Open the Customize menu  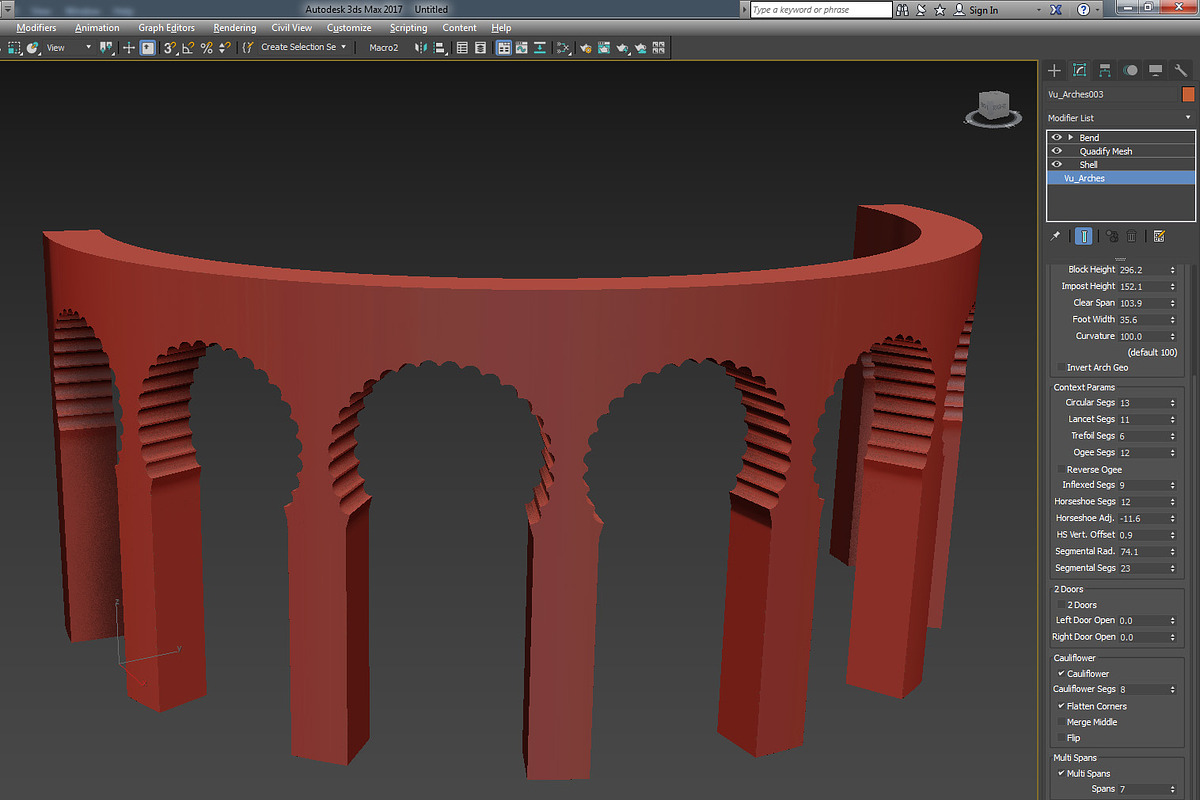pos(348,27)
